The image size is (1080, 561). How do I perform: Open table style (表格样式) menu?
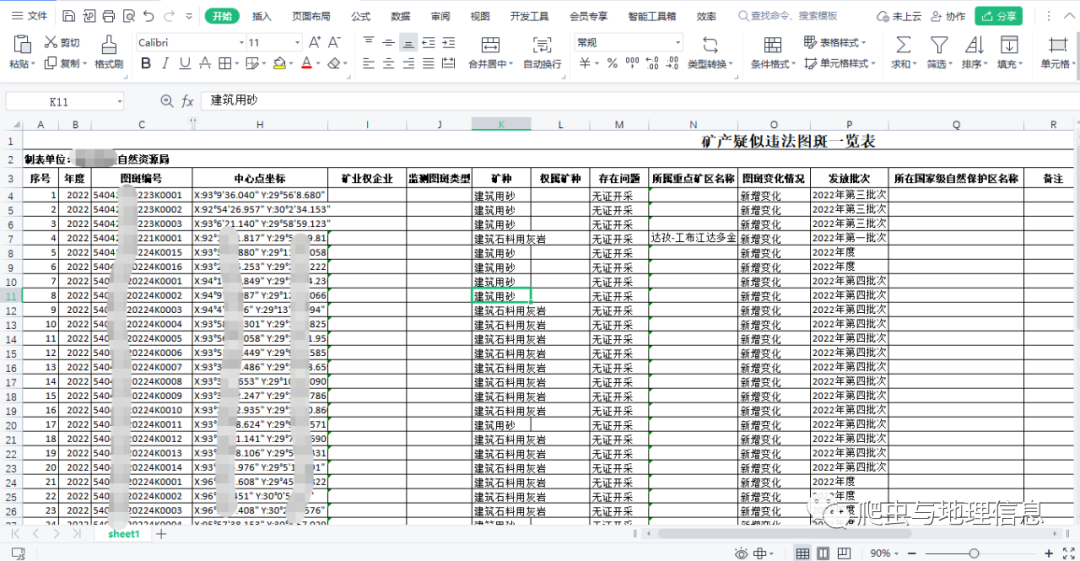coord(834,43)
